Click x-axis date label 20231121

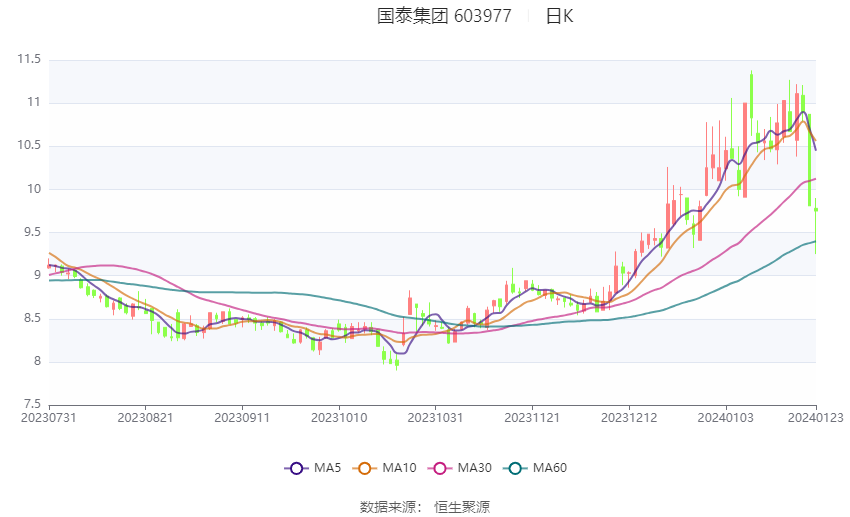click(532, 418)
